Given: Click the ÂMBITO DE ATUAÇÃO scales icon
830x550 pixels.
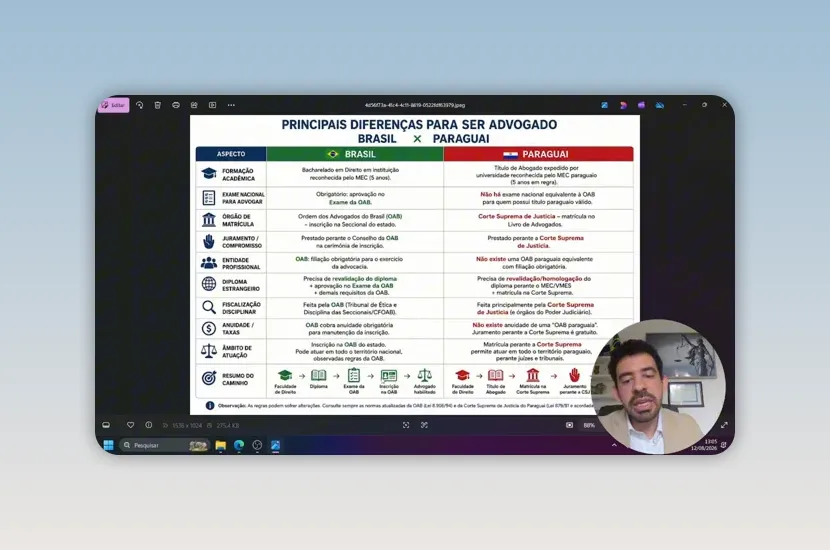Looking at the screenshot, I should (x=209, y=350).
